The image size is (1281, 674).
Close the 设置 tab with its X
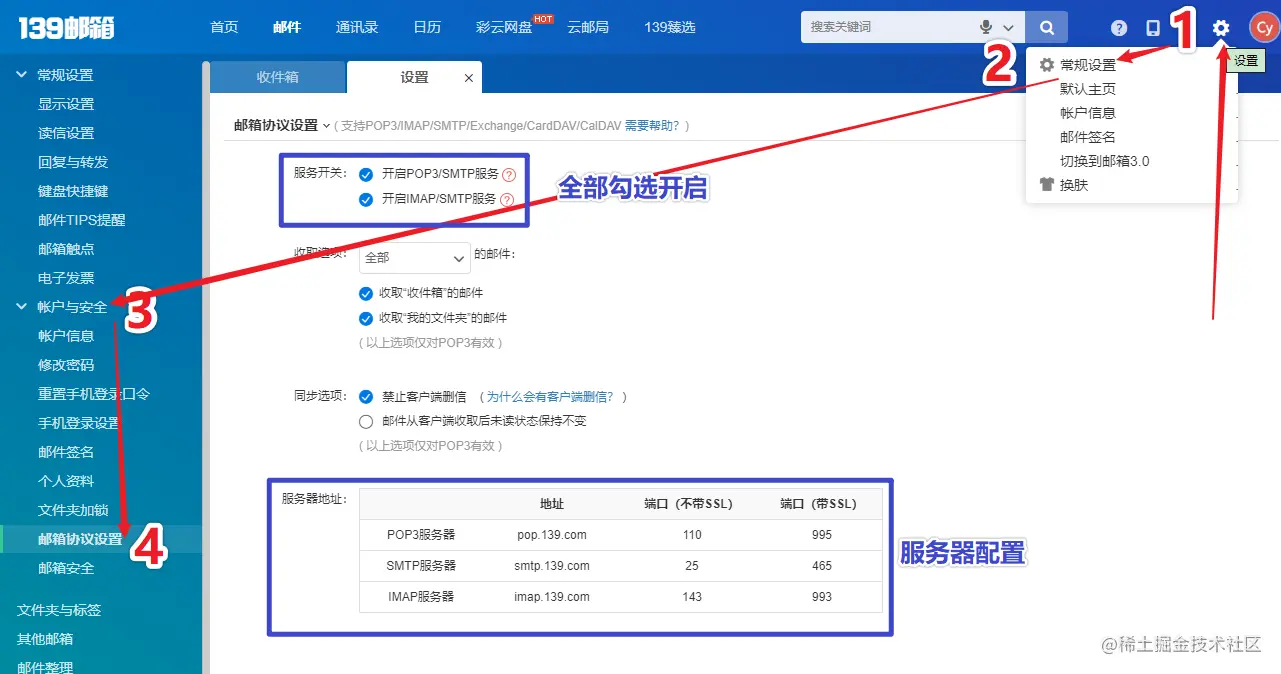469,78
